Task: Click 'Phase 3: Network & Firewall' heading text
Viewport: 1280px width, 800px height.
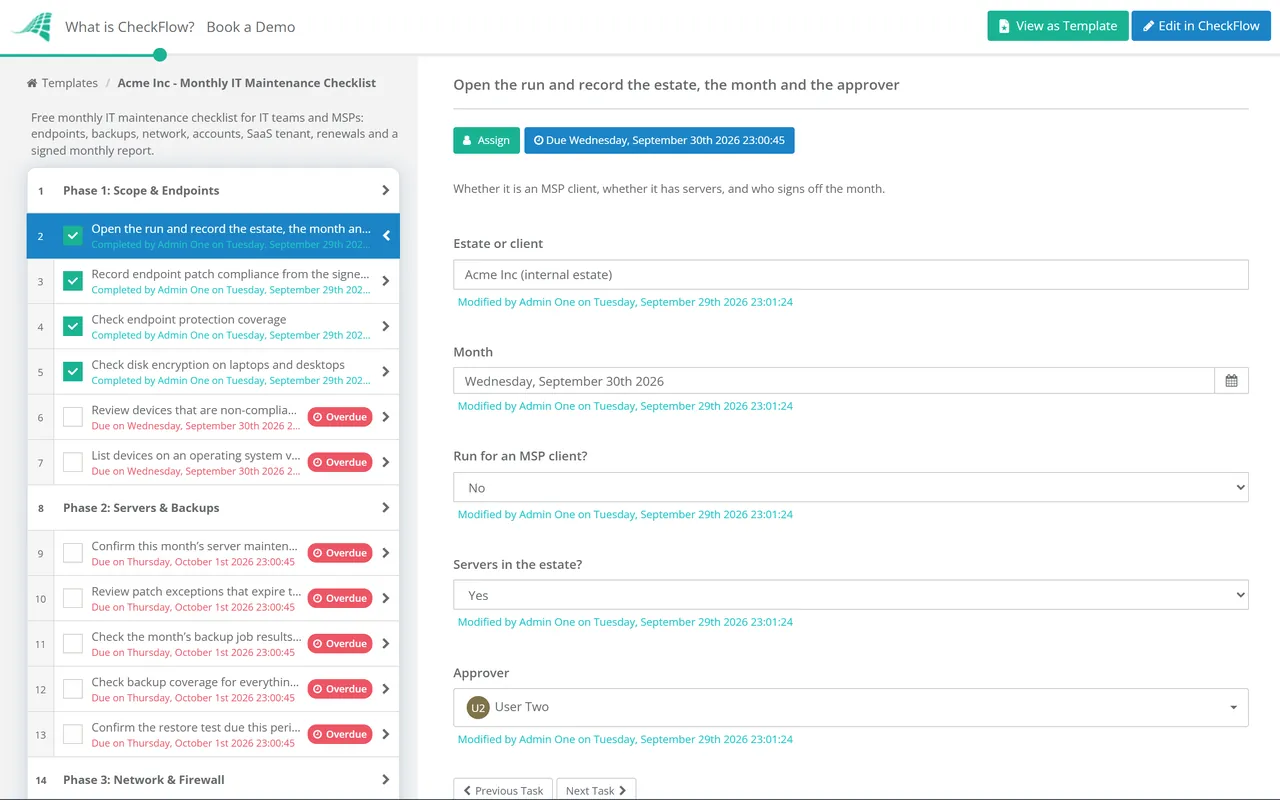Action: 144,780
